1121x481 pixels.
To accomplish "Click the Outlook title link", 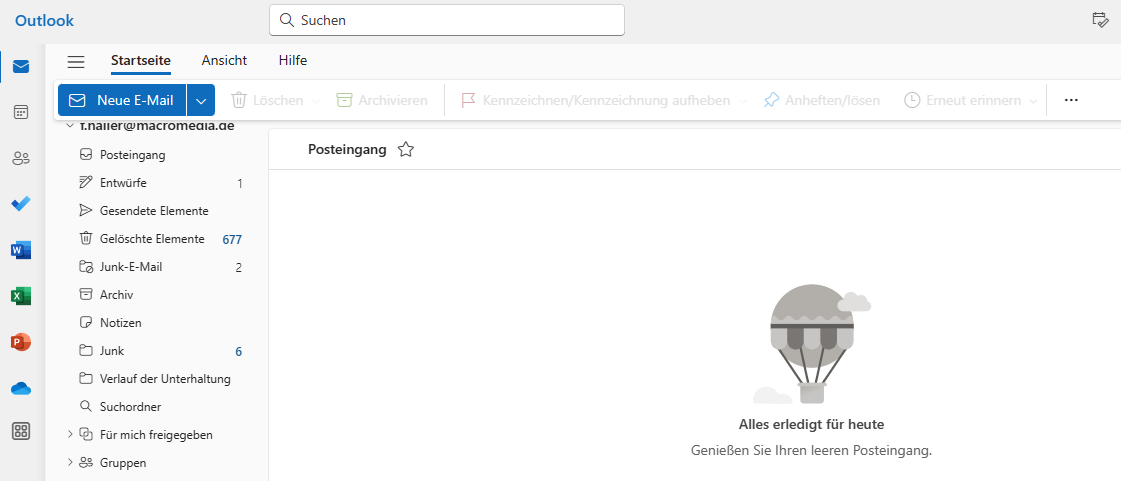I will point(44,21).
